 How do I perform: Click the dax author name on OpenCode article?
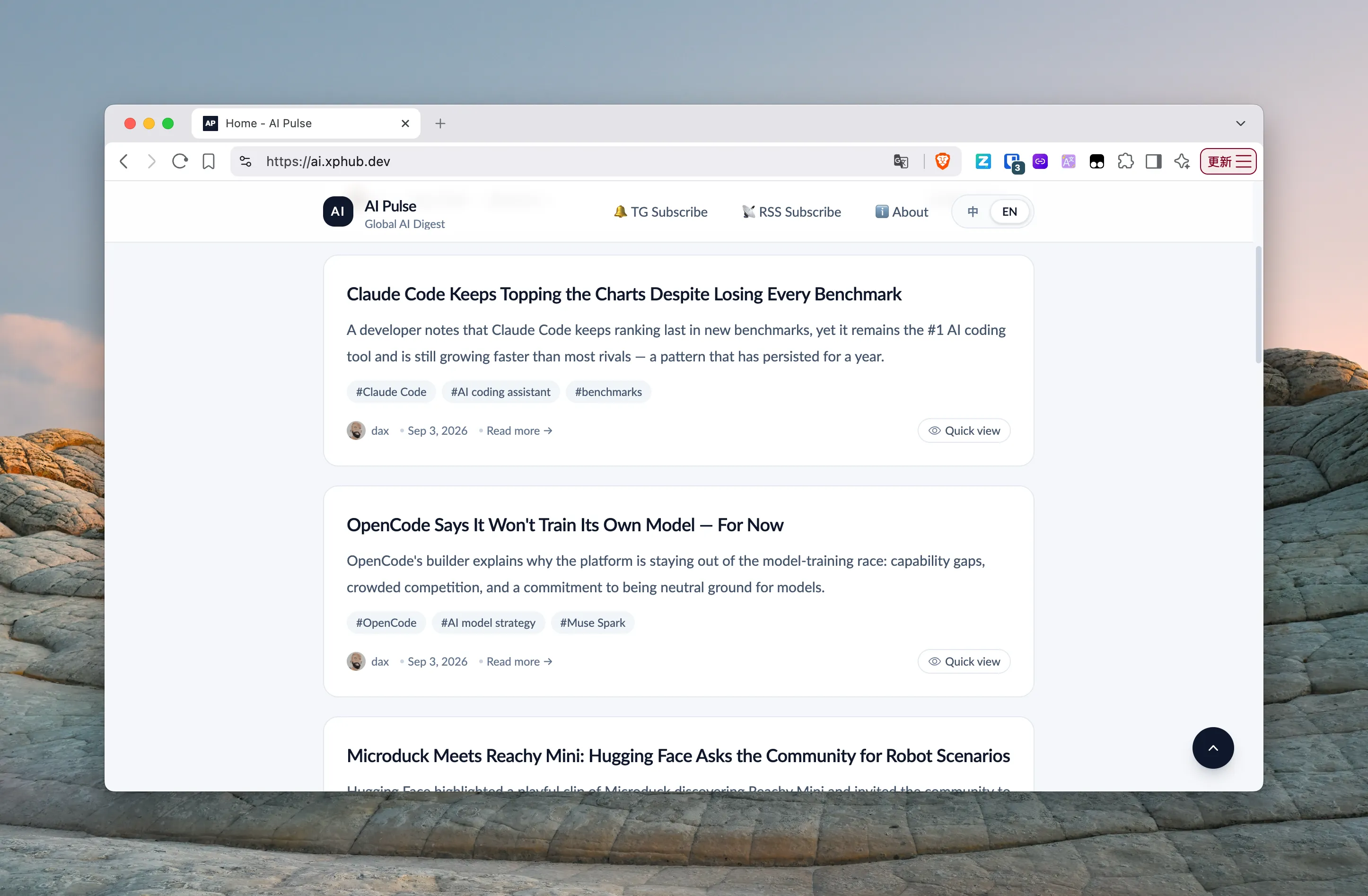coord(380,661)
